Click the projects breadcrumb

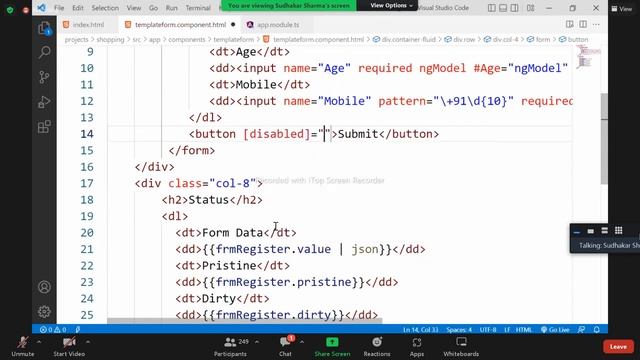pyautogui.click(x=76, y=39)
